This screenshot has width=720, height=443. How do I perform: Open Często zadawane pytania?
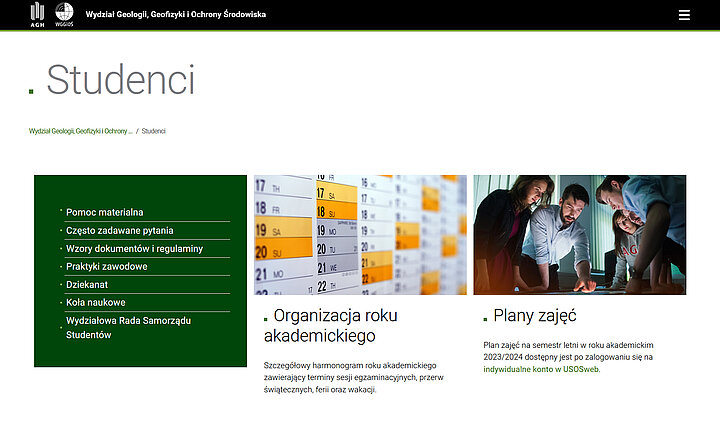coord(120,230)
